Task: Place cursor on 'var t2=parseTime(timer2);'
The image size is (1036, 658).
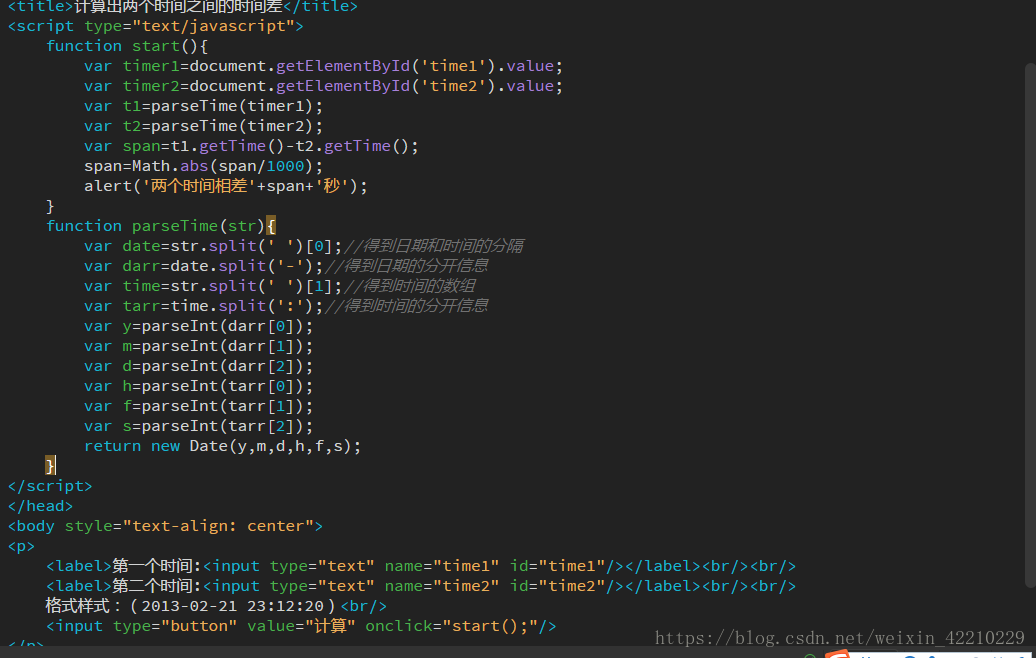Action: 204,126
